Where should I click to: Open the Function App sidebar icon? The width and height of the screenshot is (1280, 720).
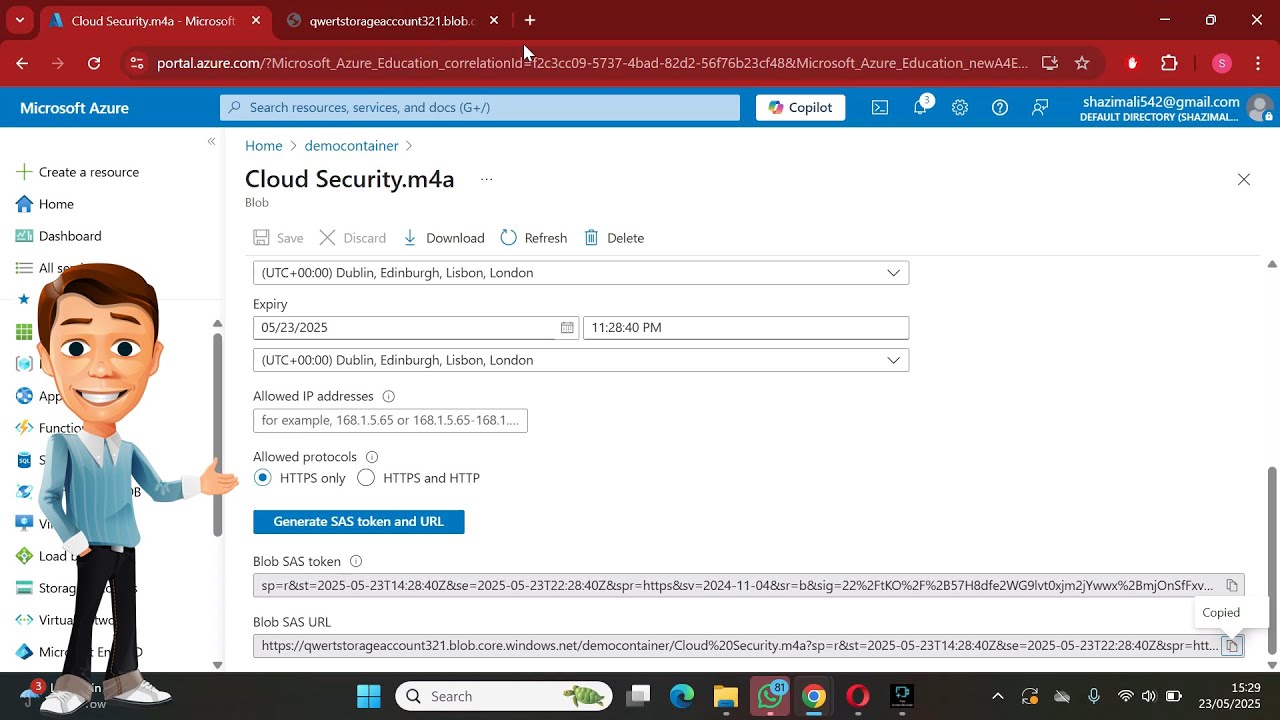point(24,428)
